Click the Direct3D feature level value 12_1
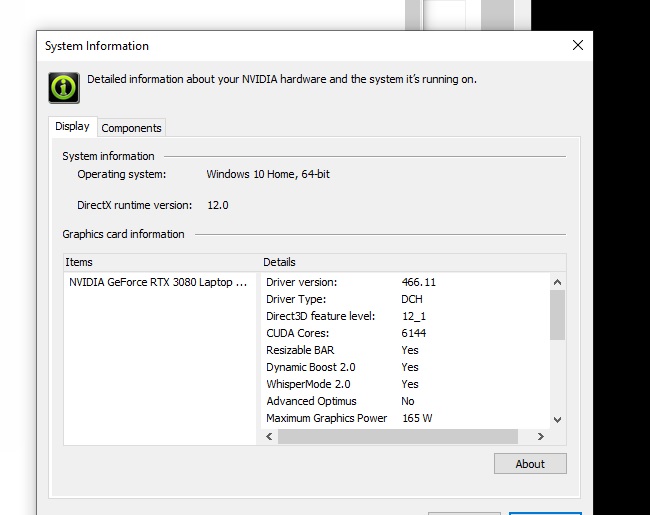 (413, 316)
